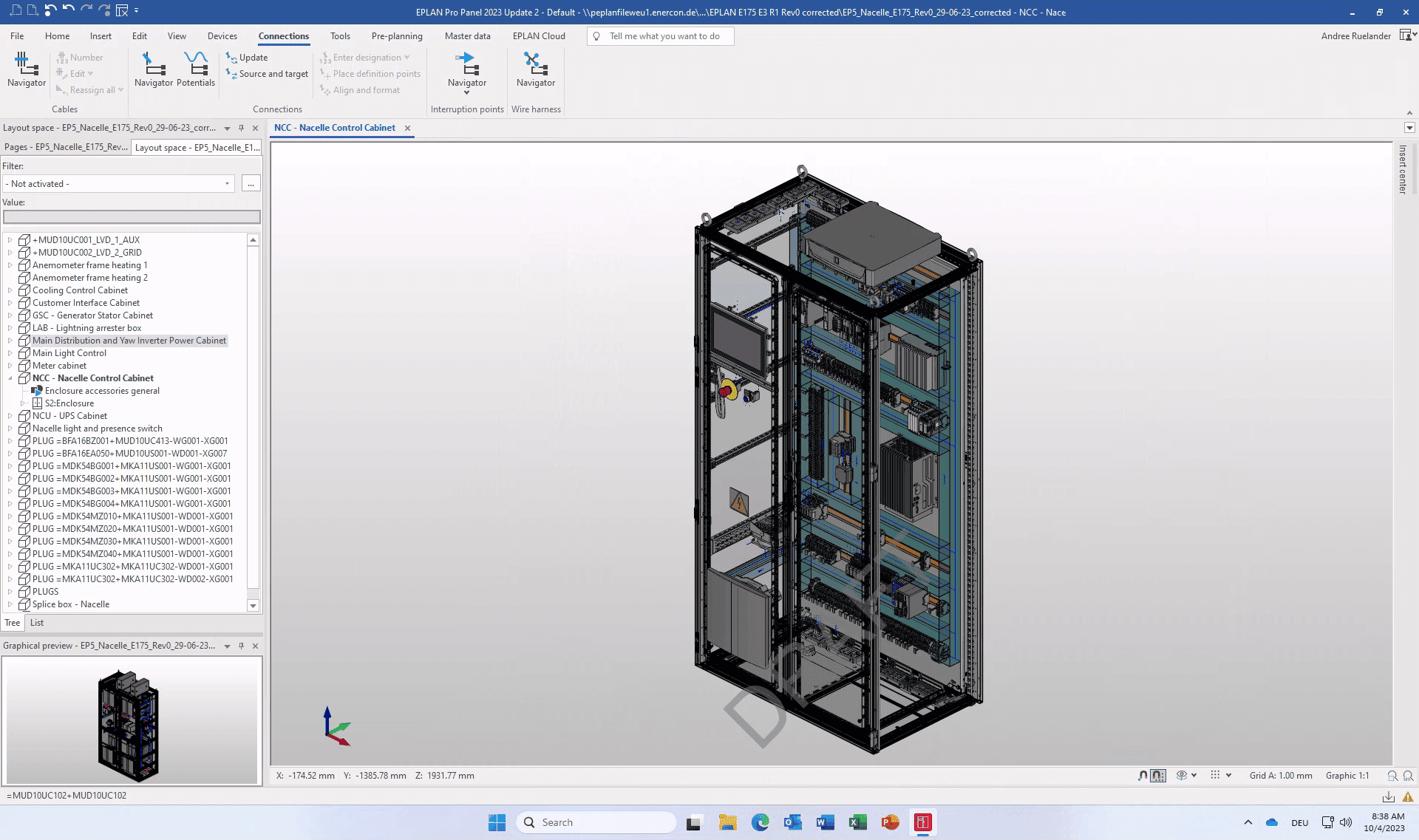Viewport: 1419px width, 840px height.
Task: Click the filter browse ... button
Action: pos(251,183)
